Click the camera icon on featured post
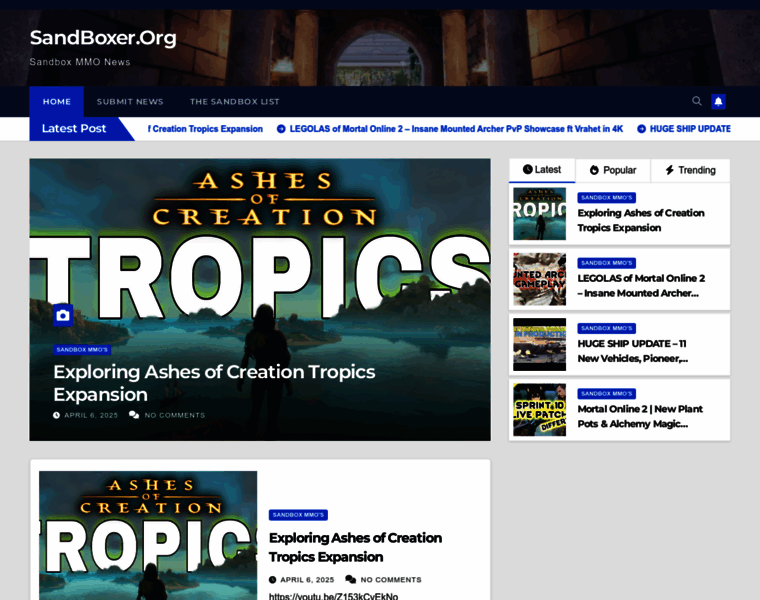Screen dimensions: 760x600 (x=63, y=316)
